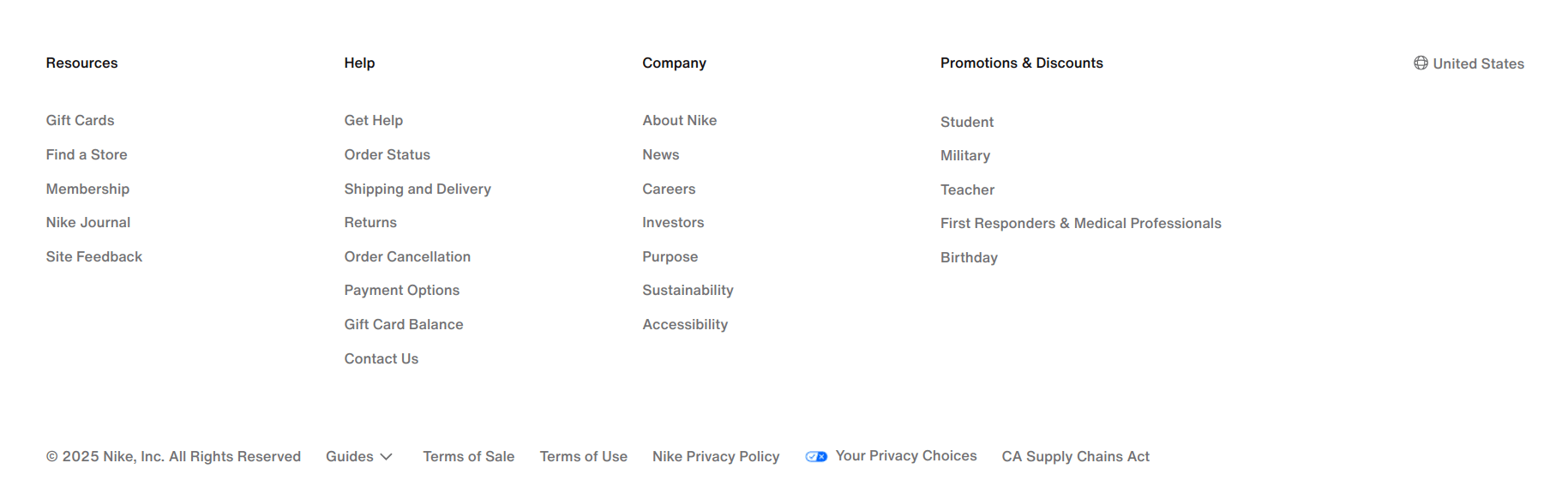1568x481 pixels.
Task: Click the privacy choices toggle icon
Action: point(816,457)
